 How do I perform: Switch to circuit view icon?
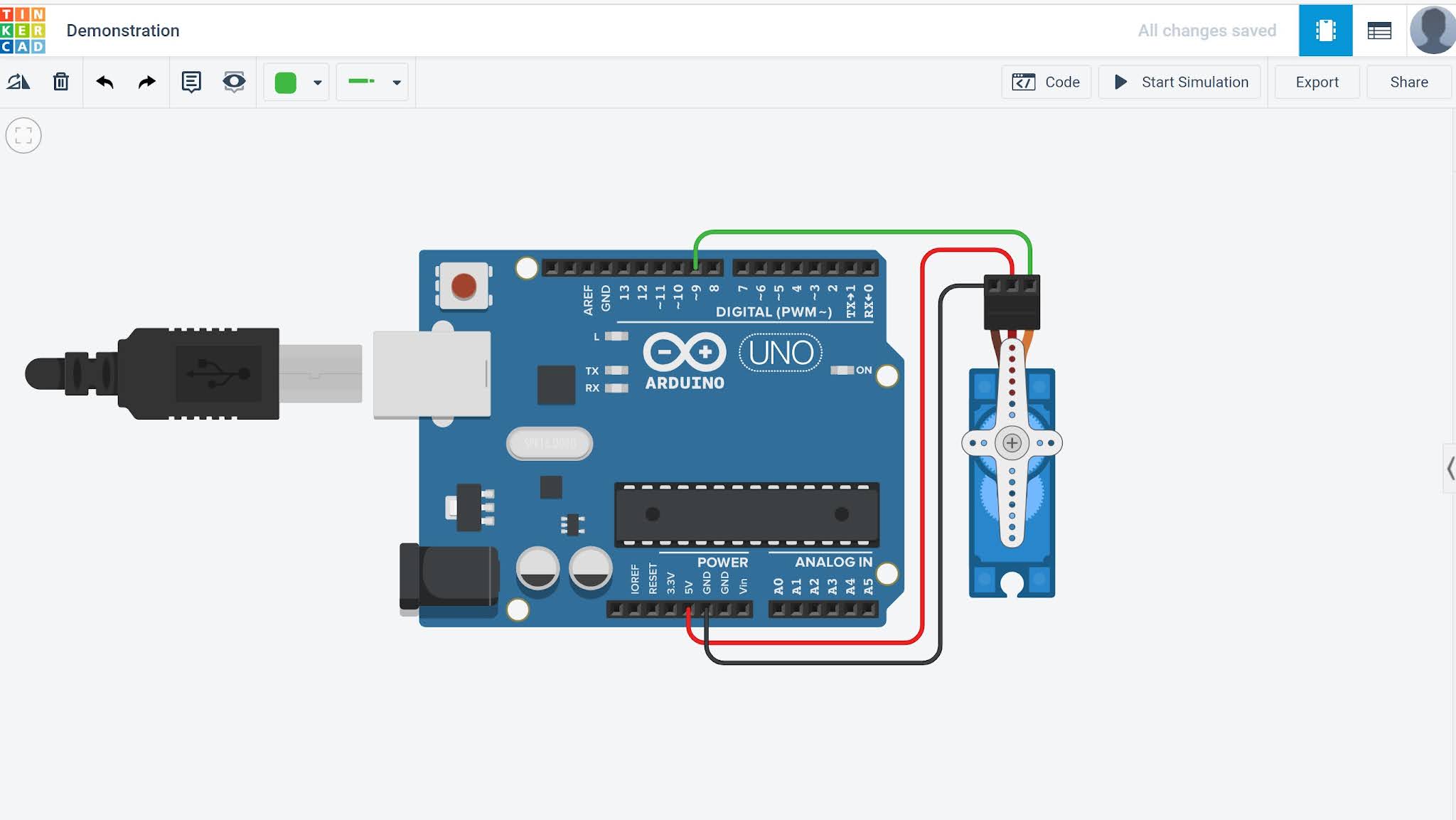click(x=1325, y=31)
